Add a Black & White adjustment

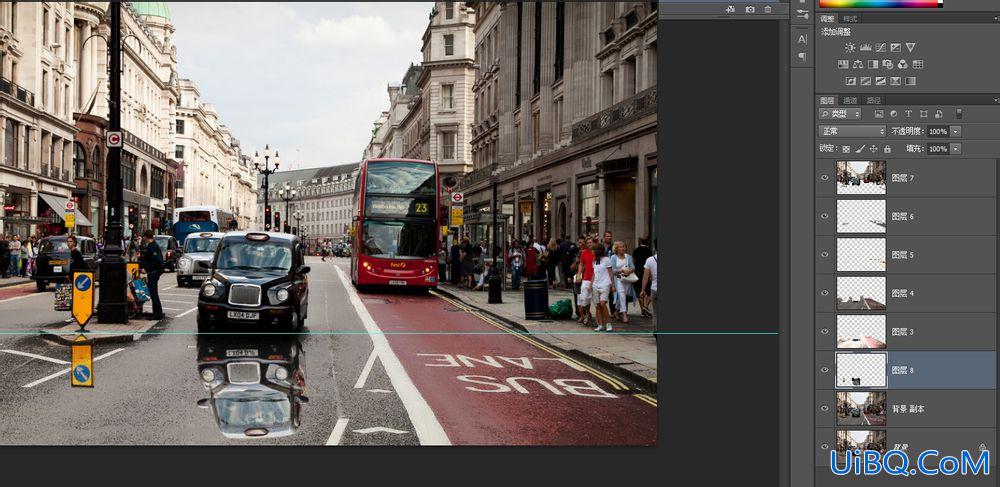coord(873,64)
